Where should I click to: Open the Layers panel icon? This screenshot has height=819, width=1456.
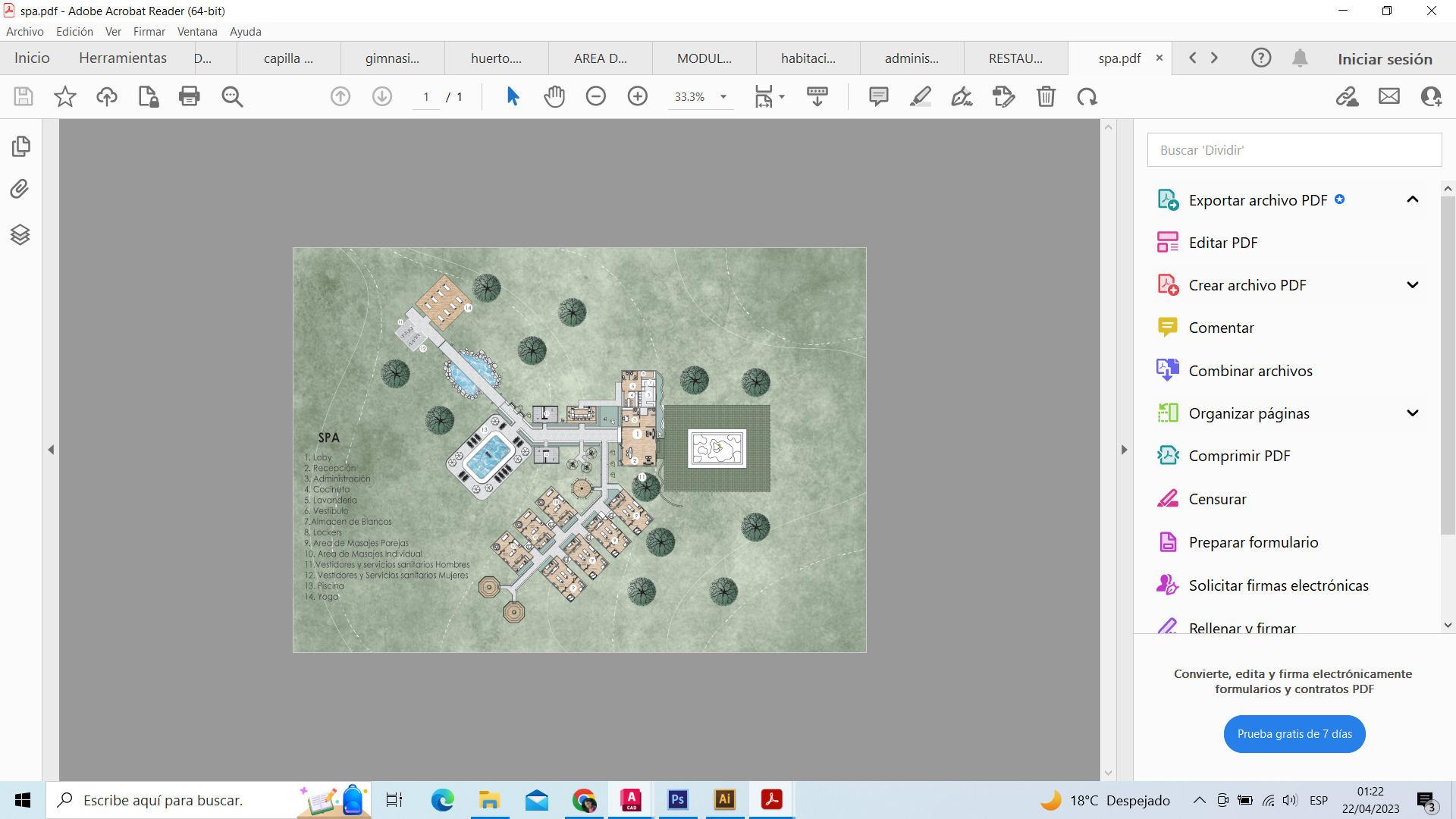20,234
